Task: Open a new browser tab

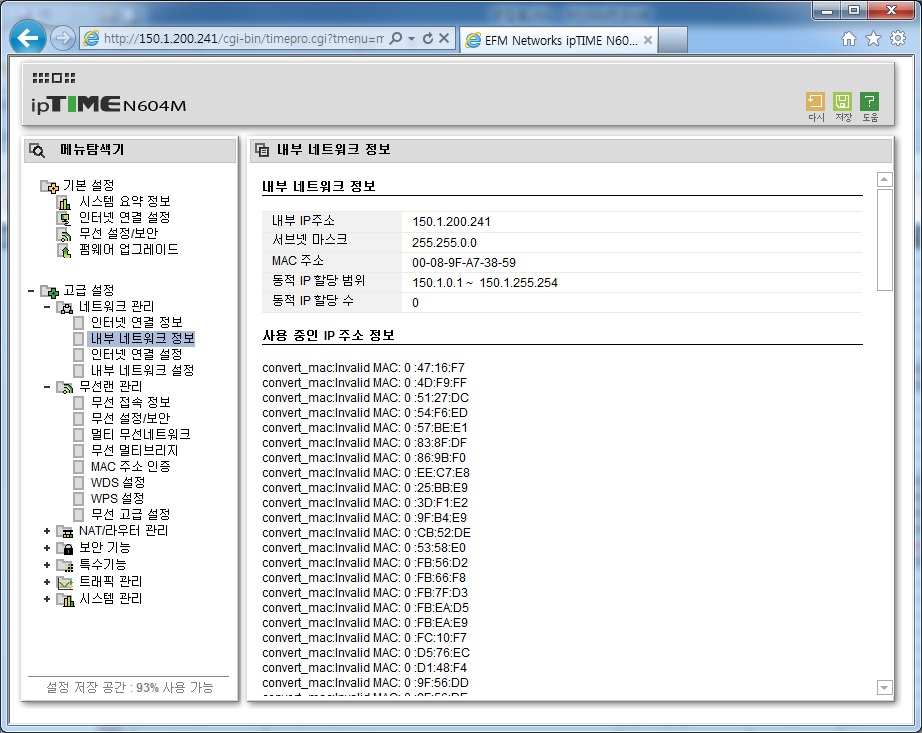Action: (x=673, y=40)
